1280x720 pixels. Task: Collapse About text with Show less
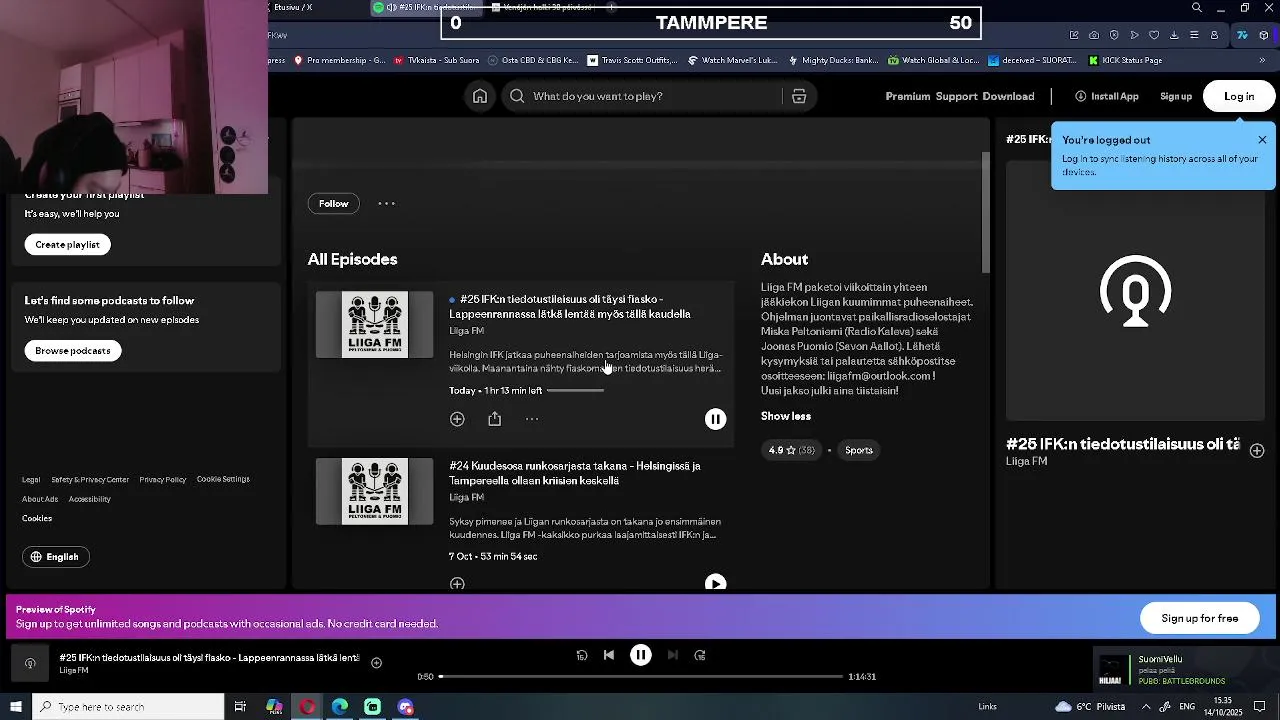coord(786,416)
